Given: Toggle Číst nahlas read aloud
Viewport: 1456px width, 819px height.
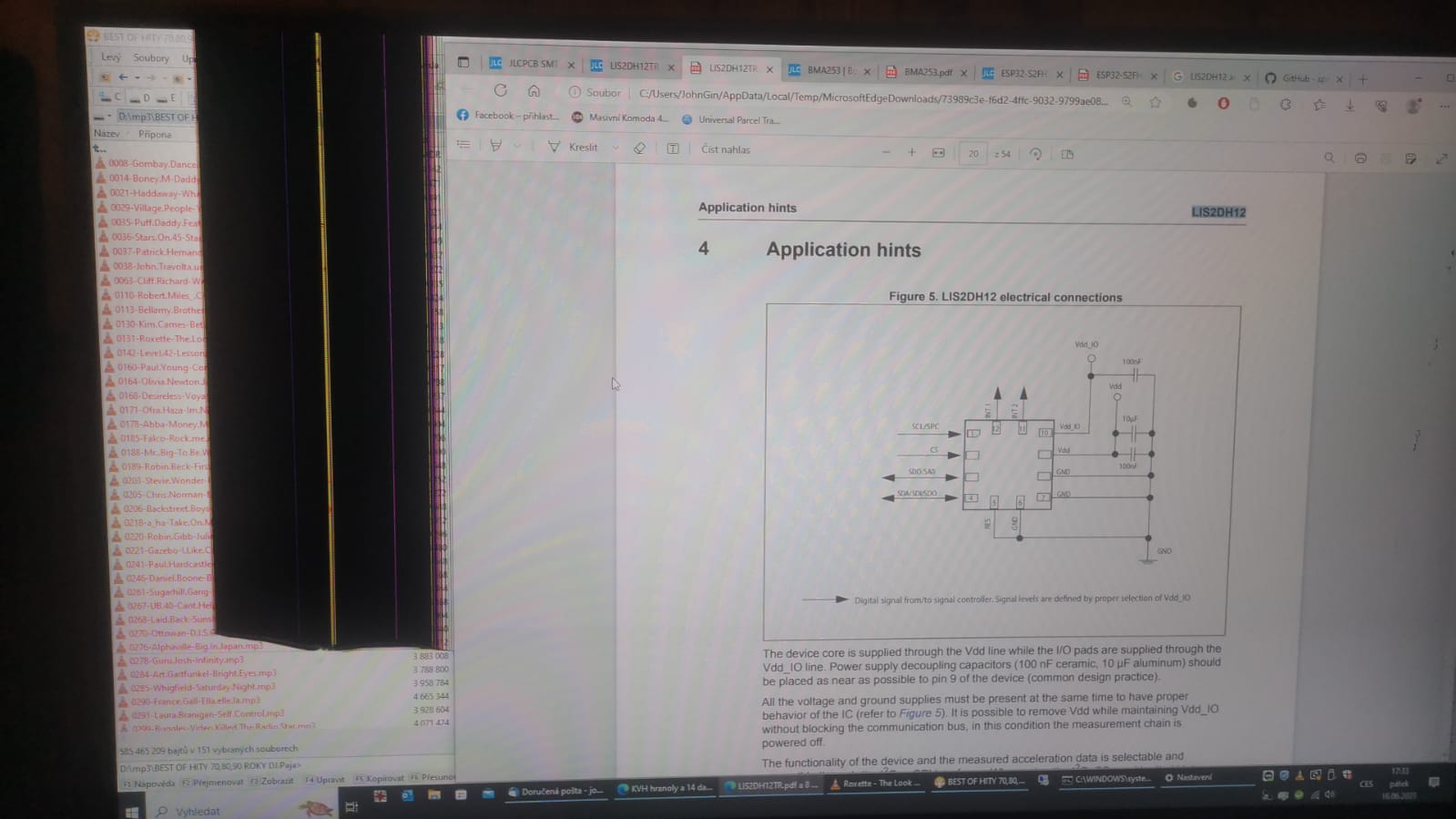Looking at the screenshot, I should click(x=725, y=149).
